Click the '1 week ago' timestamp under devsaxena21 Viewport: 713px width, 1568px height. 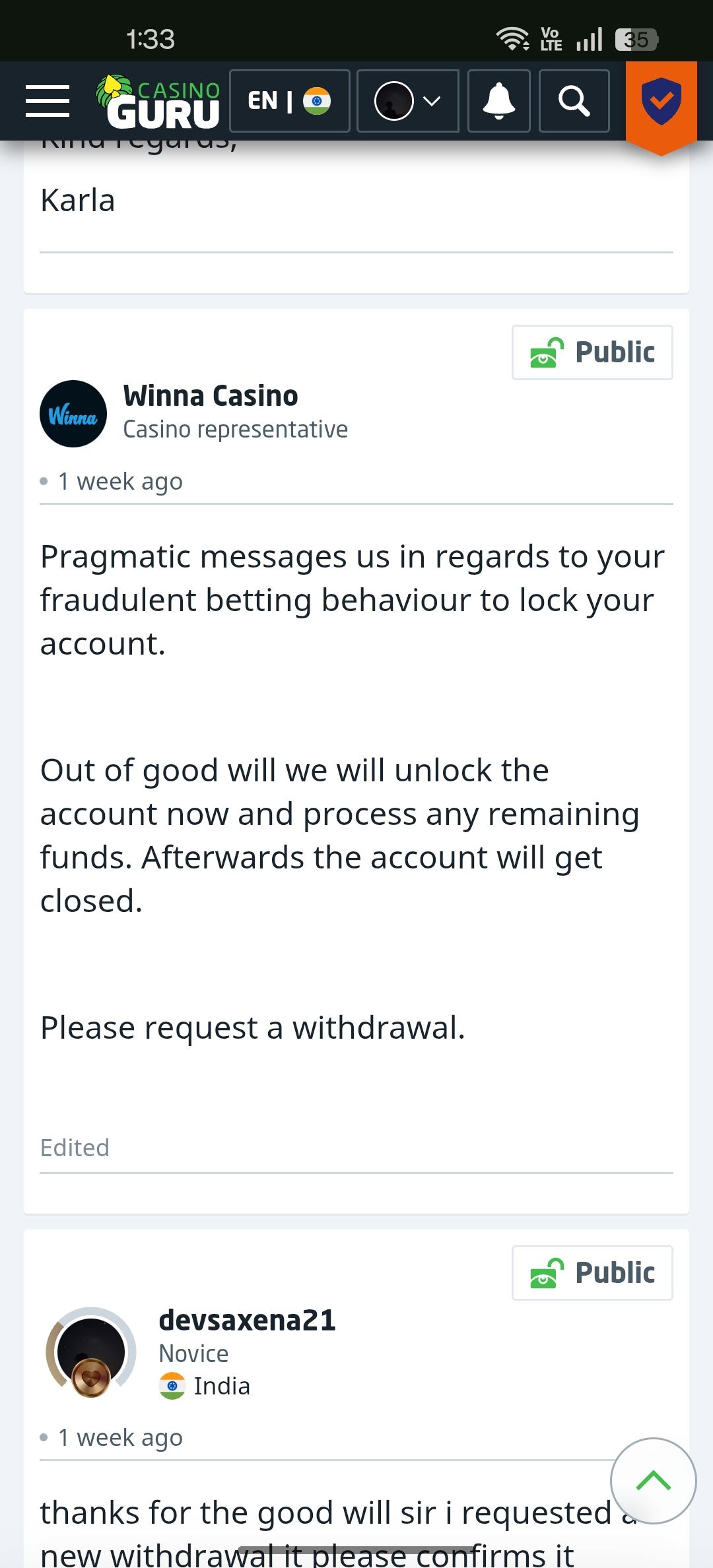120,1437
